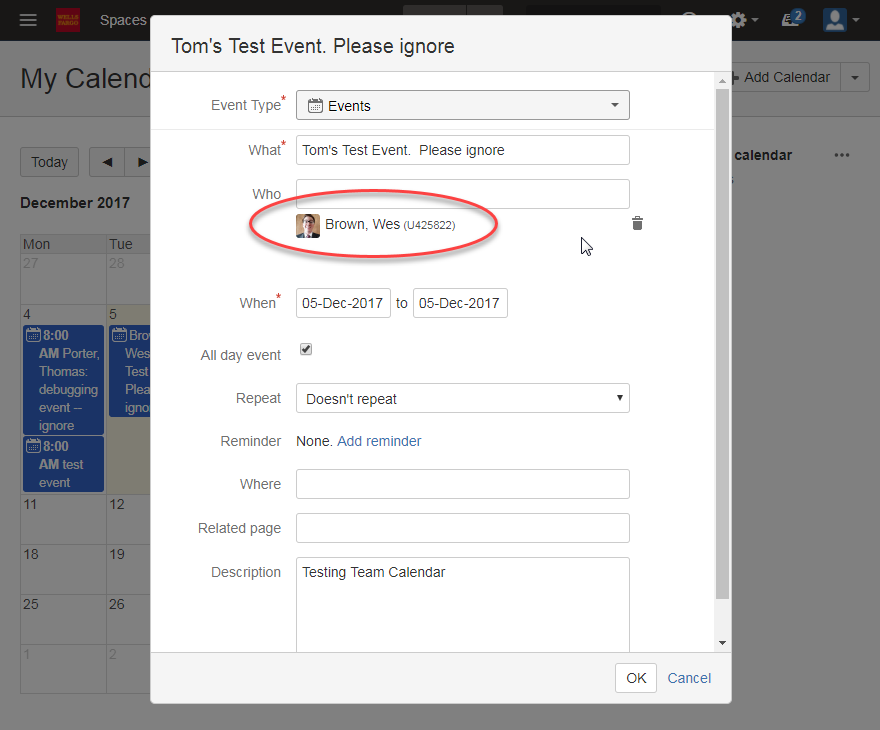Uncheck the All day event checkbox
880x730 pixels.
[x=306, y=349]
